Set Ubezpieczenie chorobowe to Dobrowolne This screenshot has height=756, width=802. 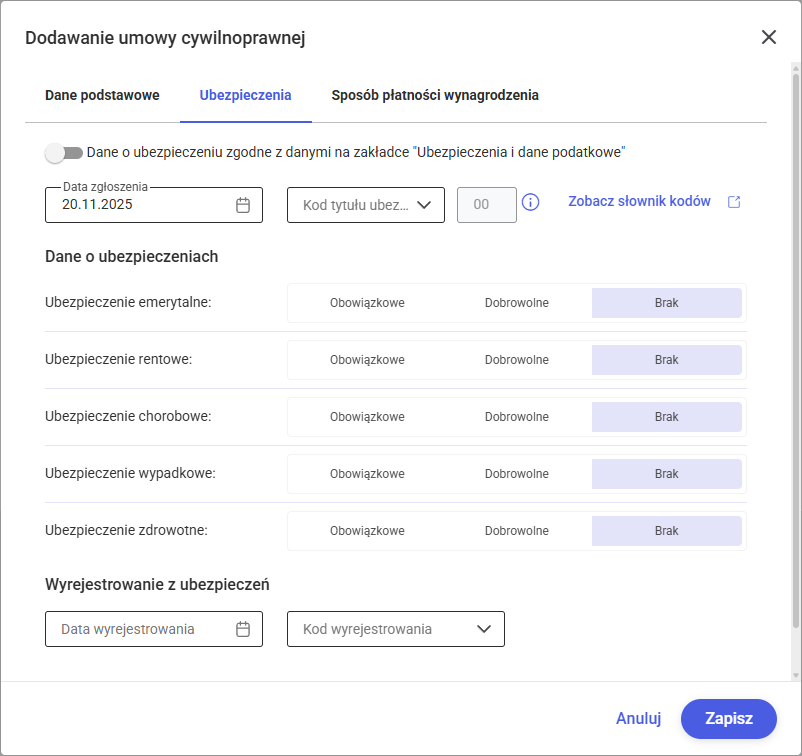(x=517, y=417)
